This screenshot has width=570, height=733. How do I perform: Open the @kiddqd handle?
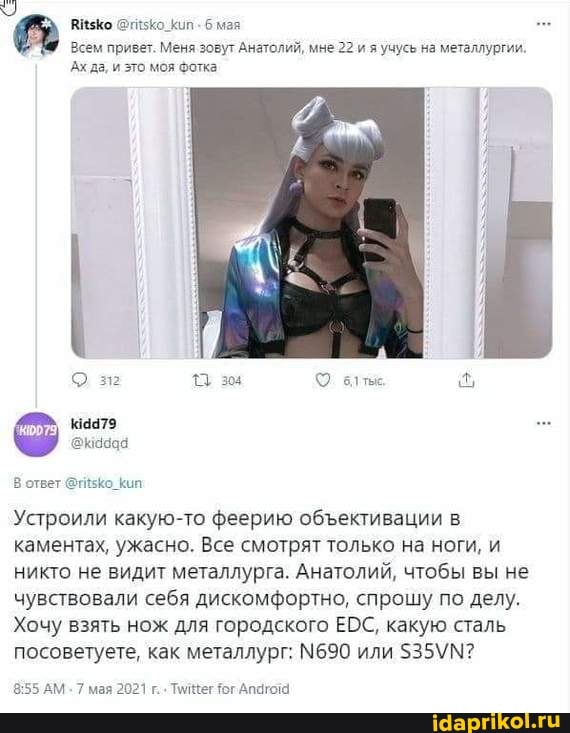pos(99,443)
